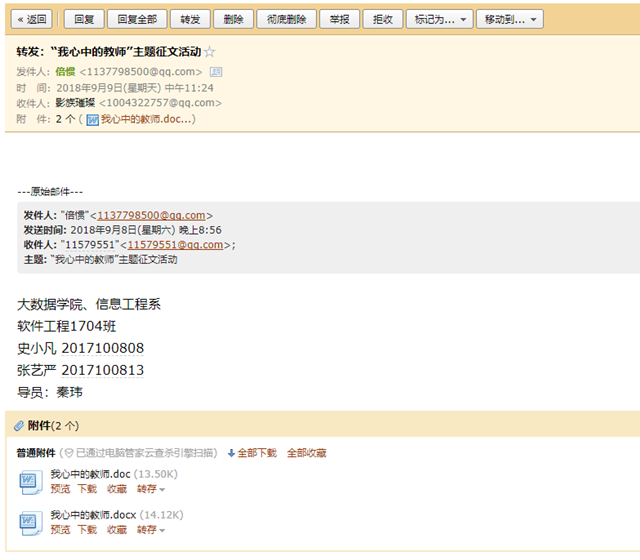Click the paperclip icon beside 附件(2 个)

coord(19,426)
